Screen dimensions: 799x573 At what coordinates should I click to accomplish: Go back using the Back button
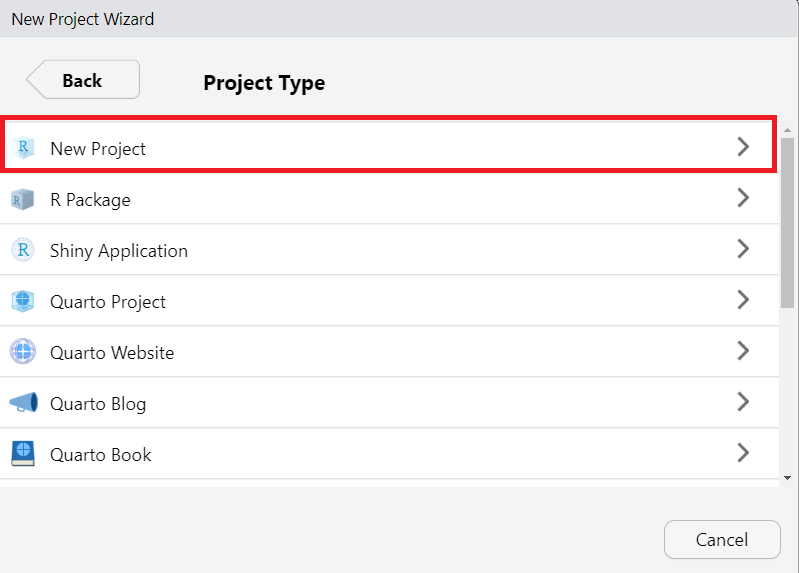[83, 81]
